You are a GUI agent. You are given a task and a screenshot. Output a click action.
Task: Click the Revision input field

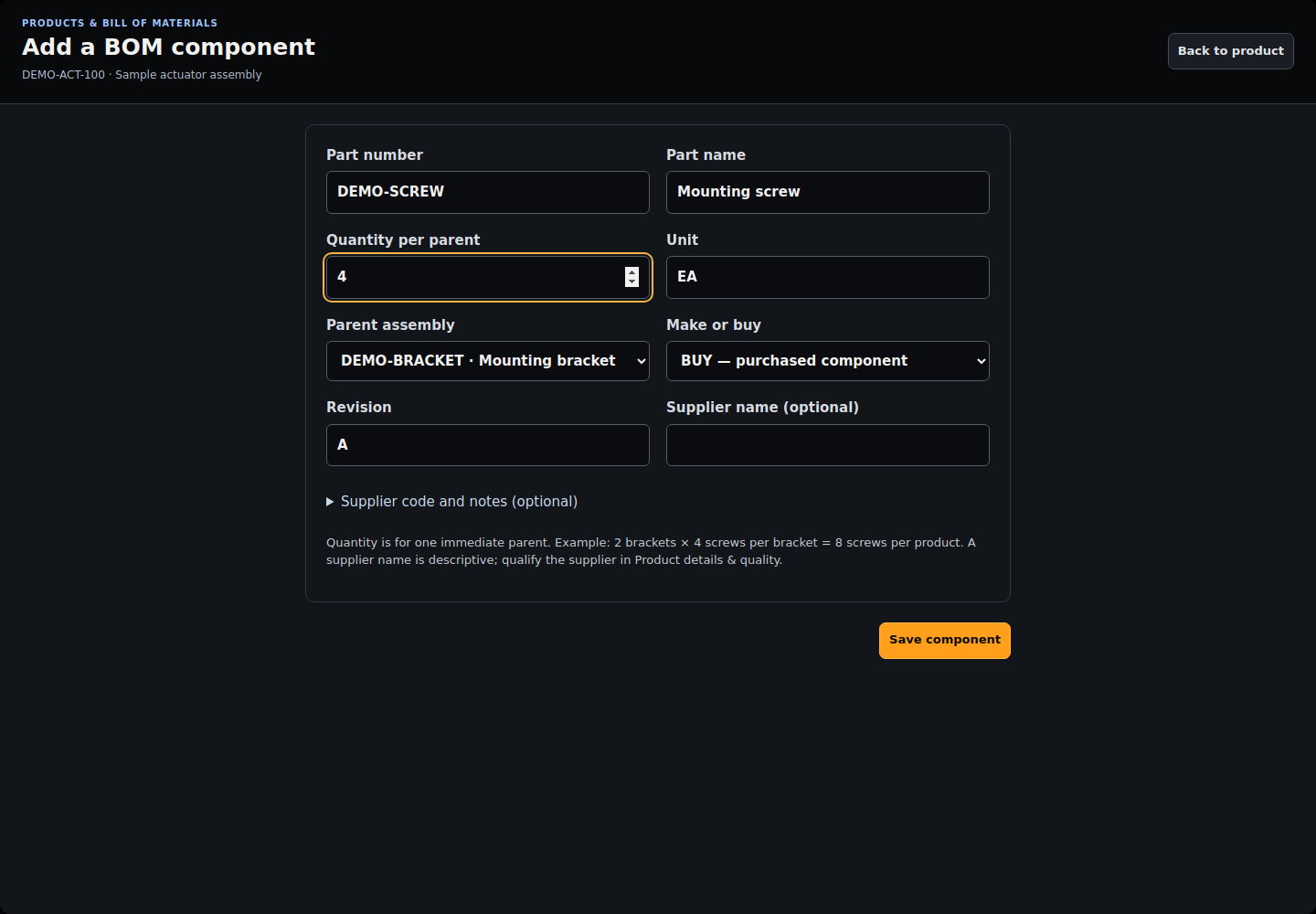coord(488,445)
